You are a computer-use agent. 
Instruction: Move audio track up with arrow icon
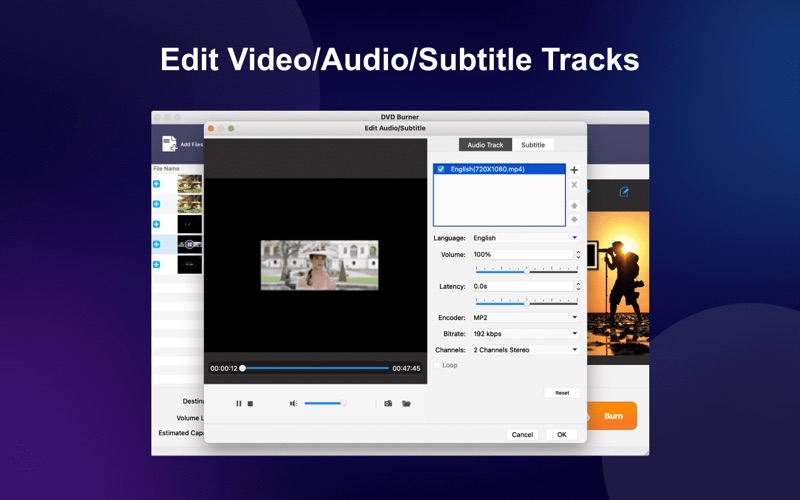click(x=574, y=206)
